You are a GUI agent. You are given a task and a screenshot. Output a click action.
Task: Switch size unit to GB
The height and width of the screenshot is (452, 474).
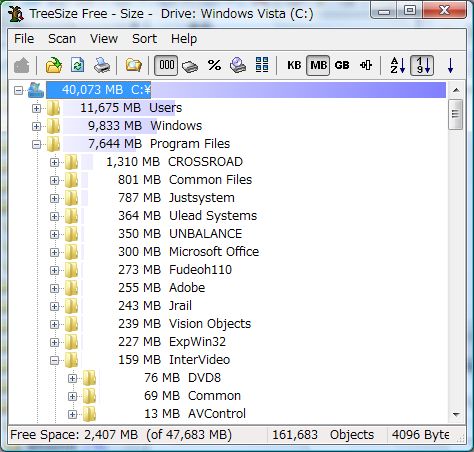342,65
